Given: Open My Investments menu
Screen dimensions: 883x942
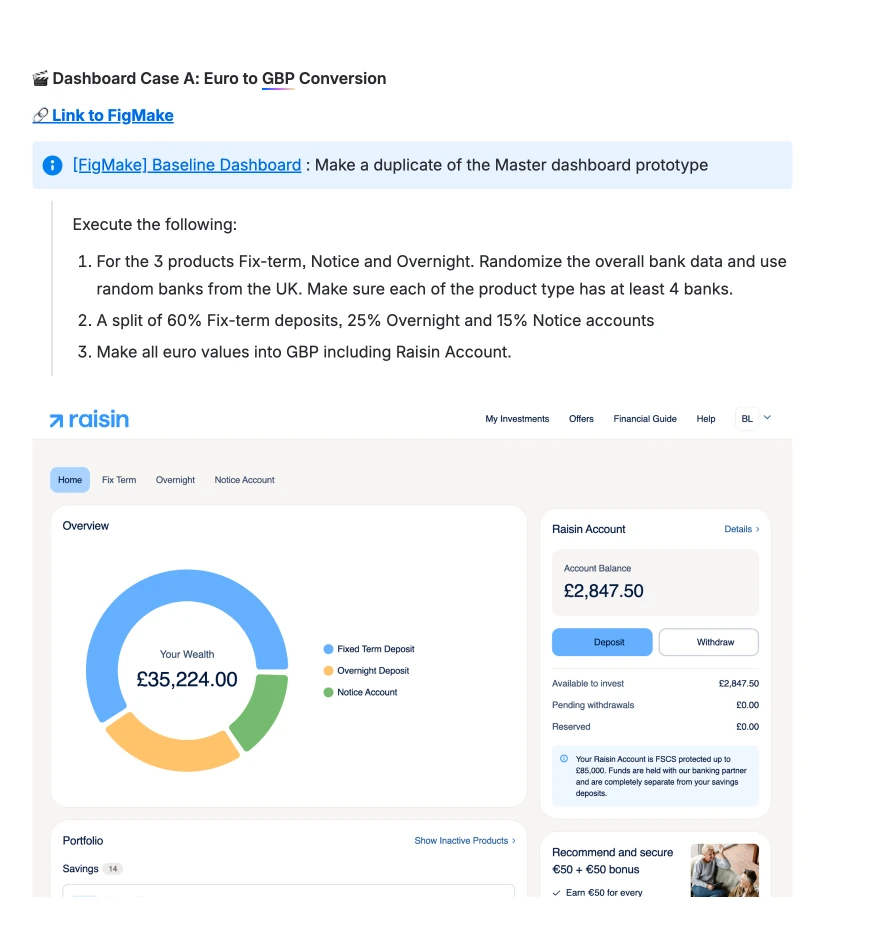Looking at the screenshot, I should [x=517, y=419].
